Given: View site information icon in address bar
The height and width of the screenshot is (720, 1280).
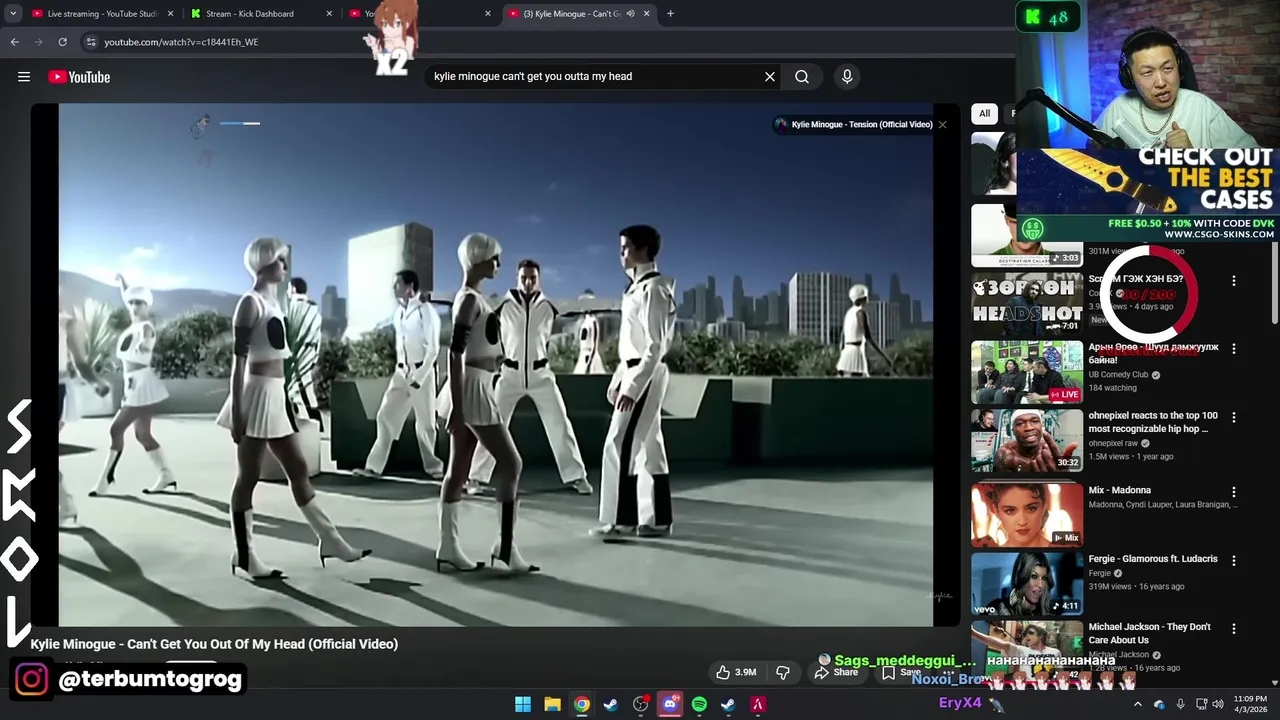Looking at the screenshot, I should (91, 42).
